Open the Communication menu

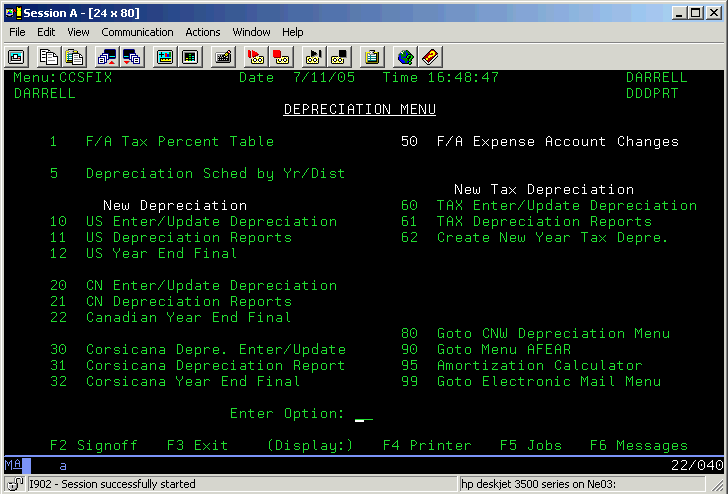(137, 32)
